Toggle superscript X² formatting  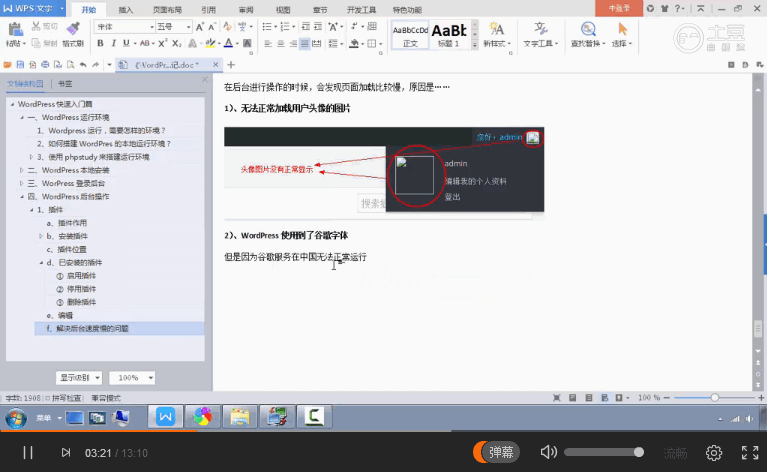163,44
